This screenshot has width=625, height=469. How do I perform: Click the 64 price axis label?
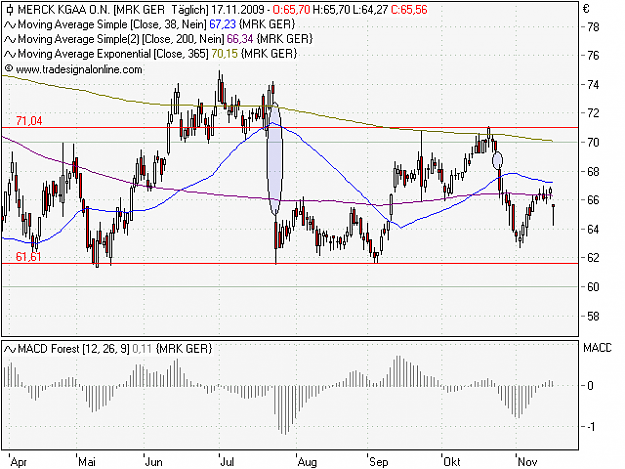coord(593,229)
